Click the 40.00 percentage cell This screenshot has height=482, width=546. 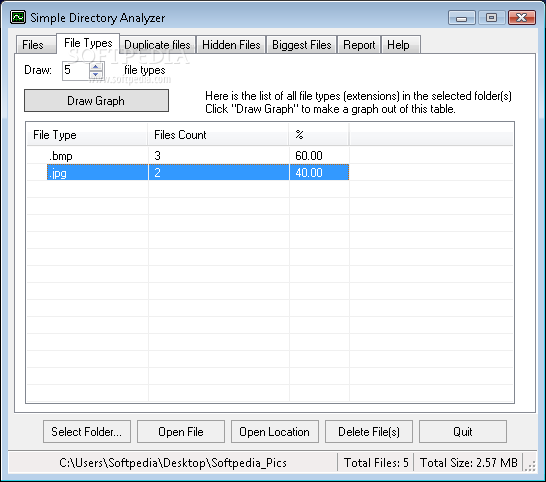point(319,172)
